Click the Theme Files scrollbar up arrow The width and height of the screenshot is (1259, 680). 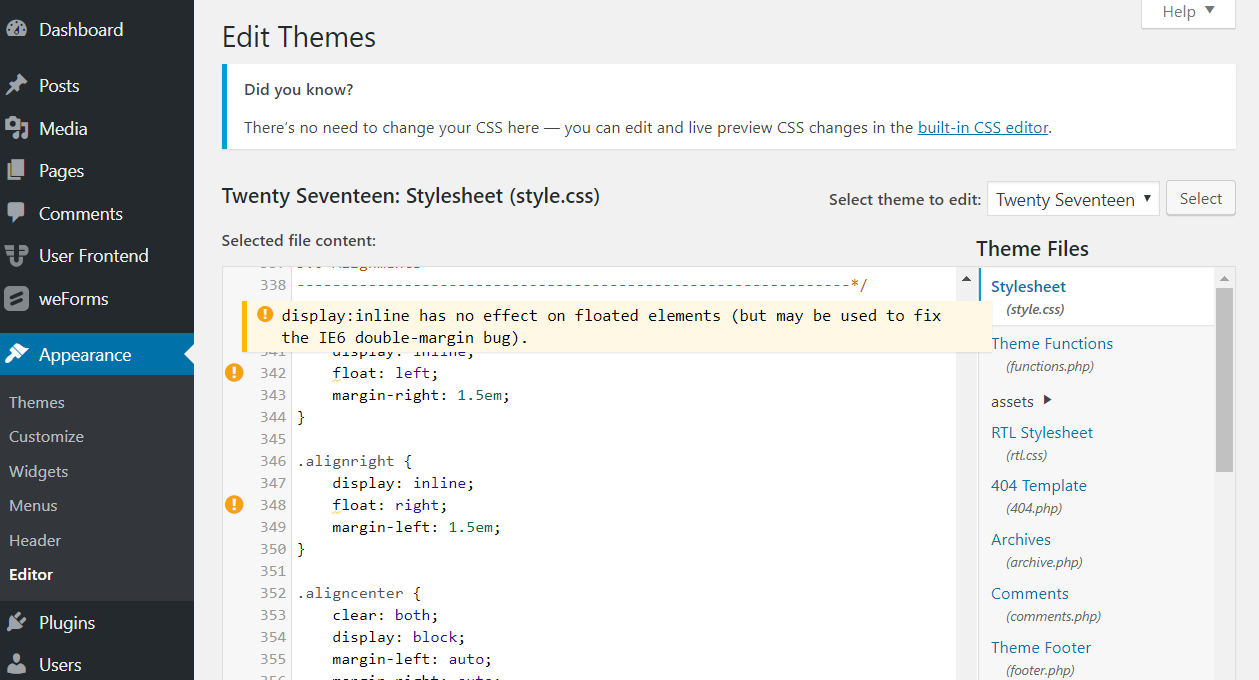click(1225, 278)
